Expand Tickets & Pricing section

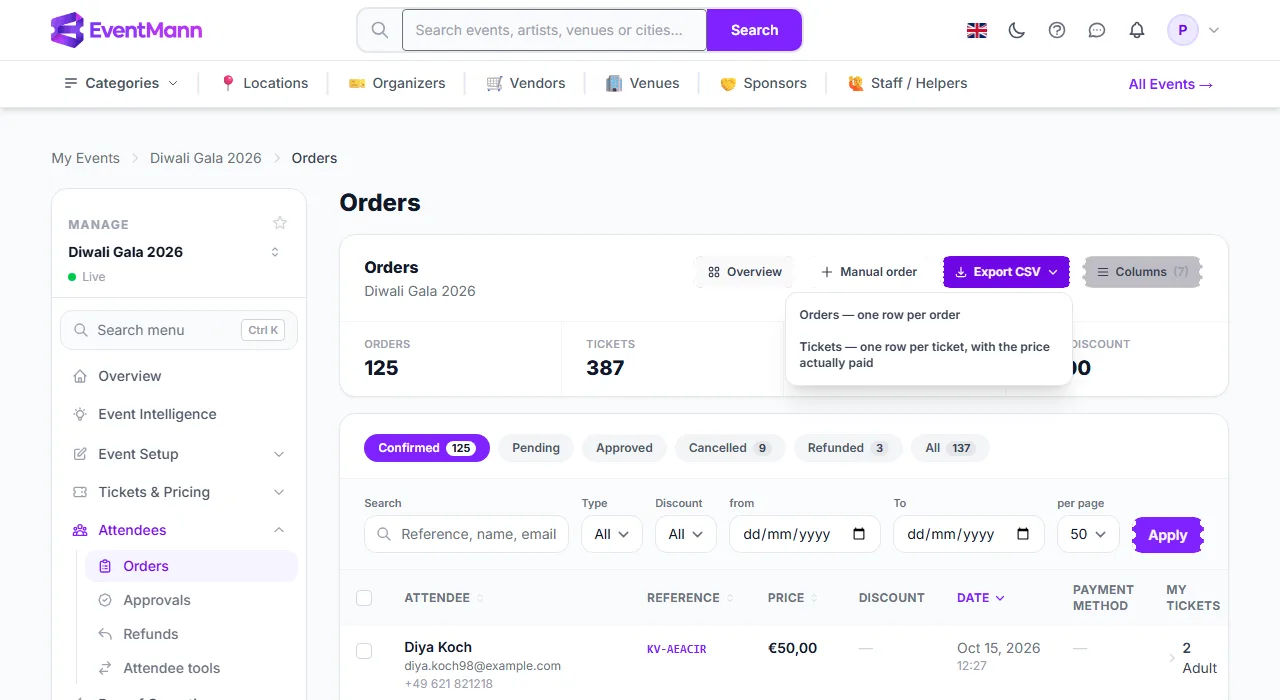click(x=179, y=492)
